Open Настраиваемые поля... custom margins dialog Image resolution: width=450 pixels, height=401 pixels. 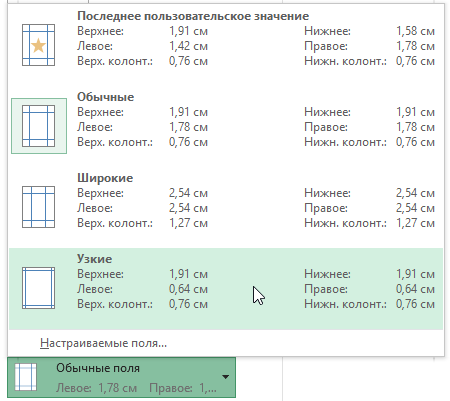[103, 343]
